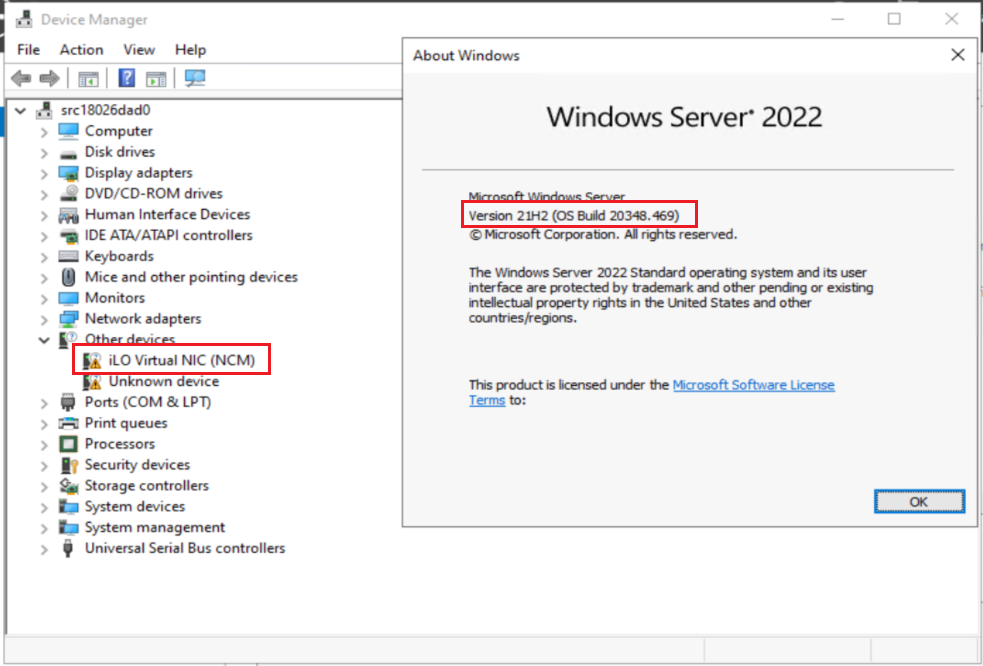The image size is (983, 666).
Task: Click the Security devices icon
Action: click(68, 465)
